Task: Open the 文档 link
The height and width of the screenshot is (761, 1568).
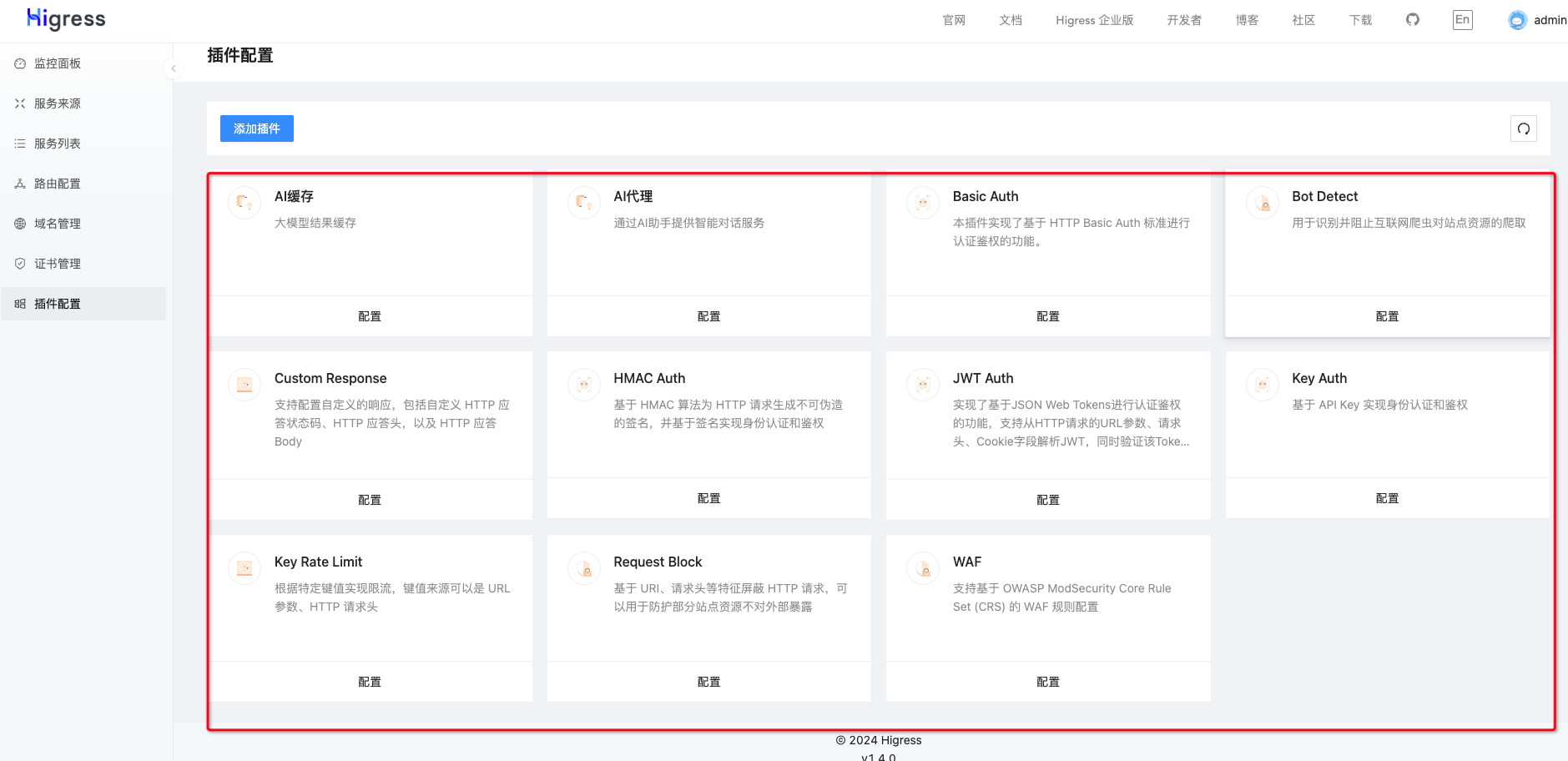Action: coord(1011,20)
